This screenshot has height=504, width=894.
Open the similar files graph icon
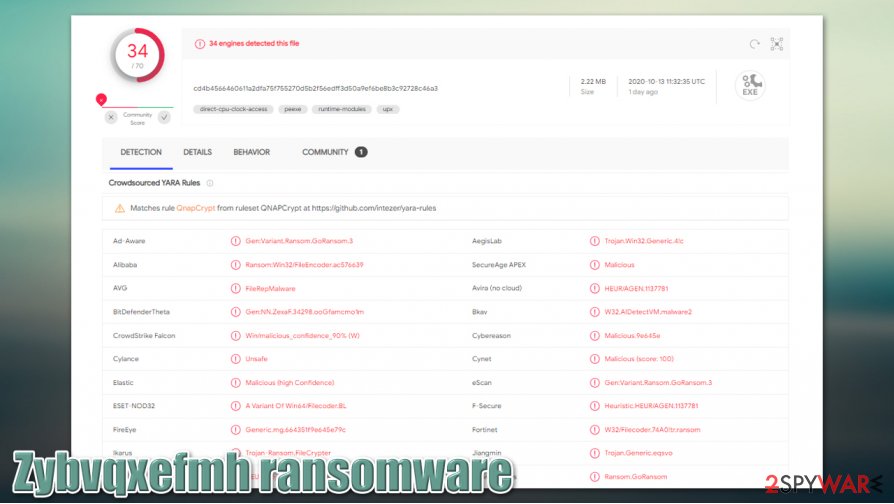777,44
